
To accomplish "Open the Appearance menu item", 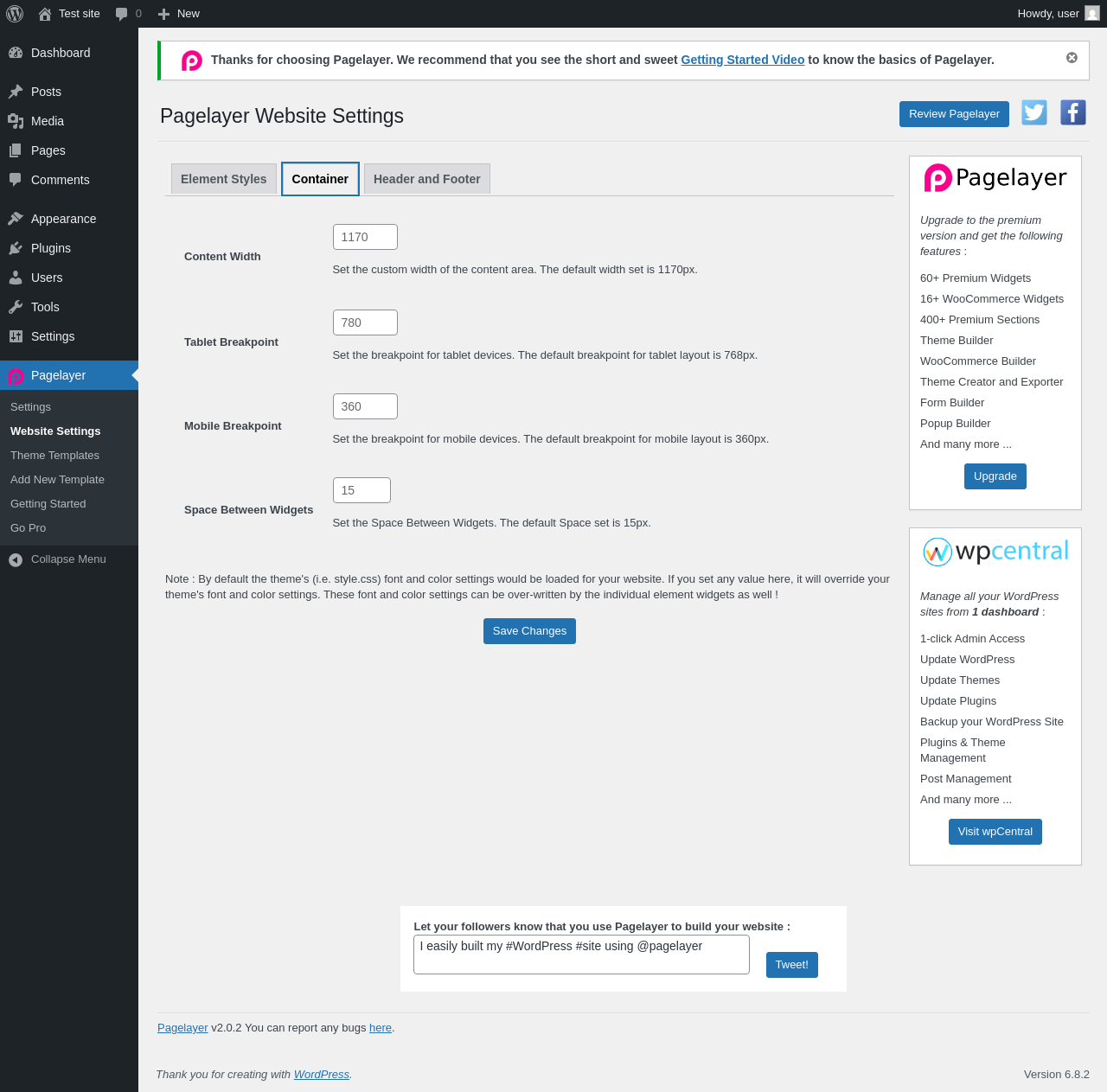I will coord(69,219).
